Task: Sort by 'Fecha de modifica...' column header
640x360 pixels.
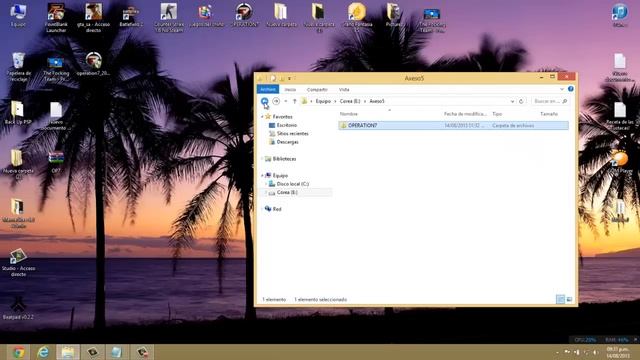Action: [x=465, y=114]
